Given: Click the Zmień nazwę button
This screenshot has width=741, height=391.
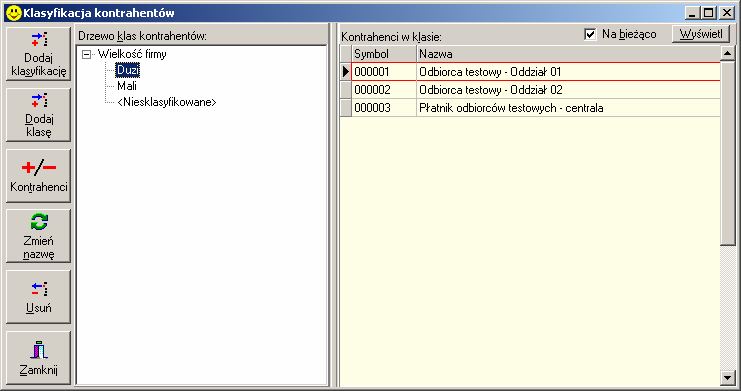Looking at the screenshot, I should (38, 236).
